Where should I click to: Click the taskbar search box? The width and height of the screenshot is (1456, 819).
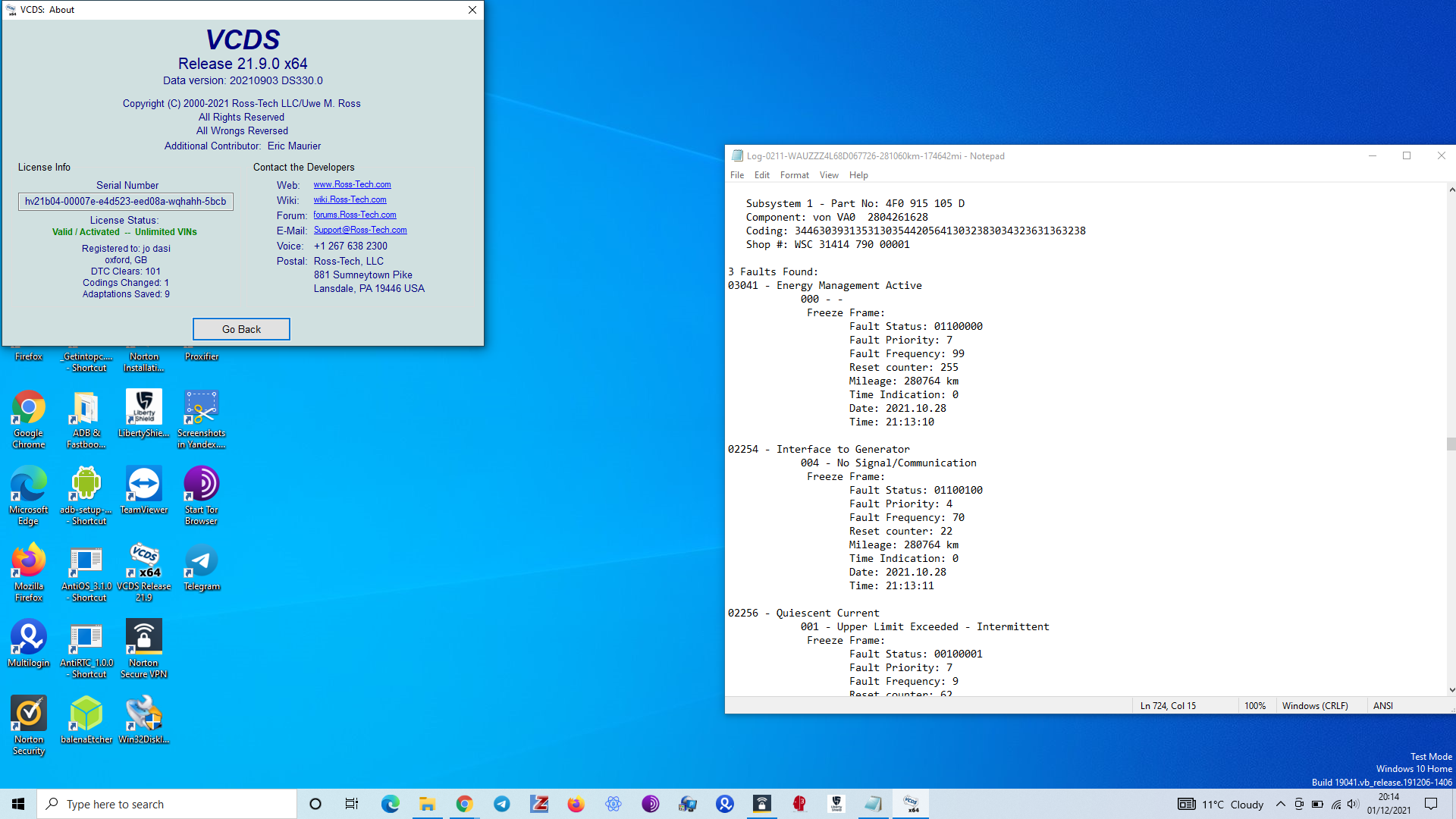point(167,804)
